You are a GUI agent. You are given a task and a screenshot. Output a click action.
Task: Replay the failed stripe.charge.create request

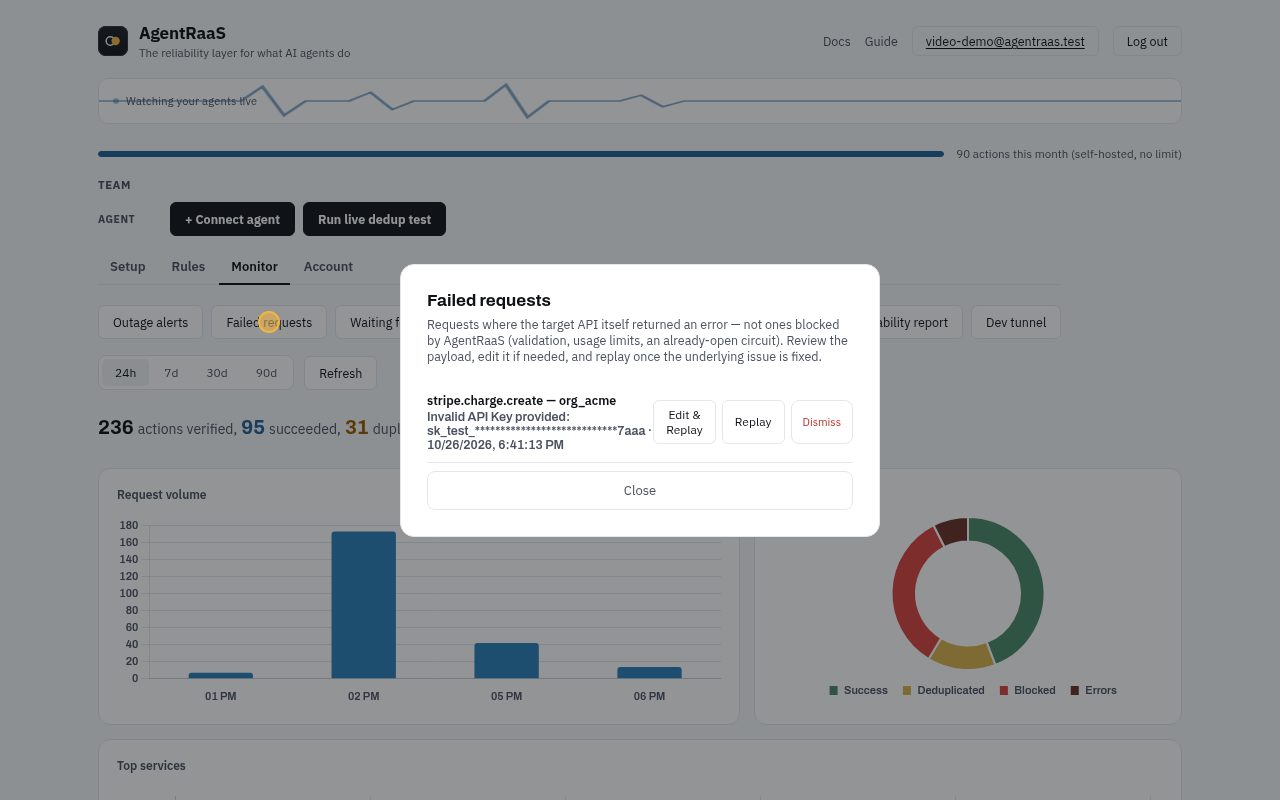coord(753,422)
